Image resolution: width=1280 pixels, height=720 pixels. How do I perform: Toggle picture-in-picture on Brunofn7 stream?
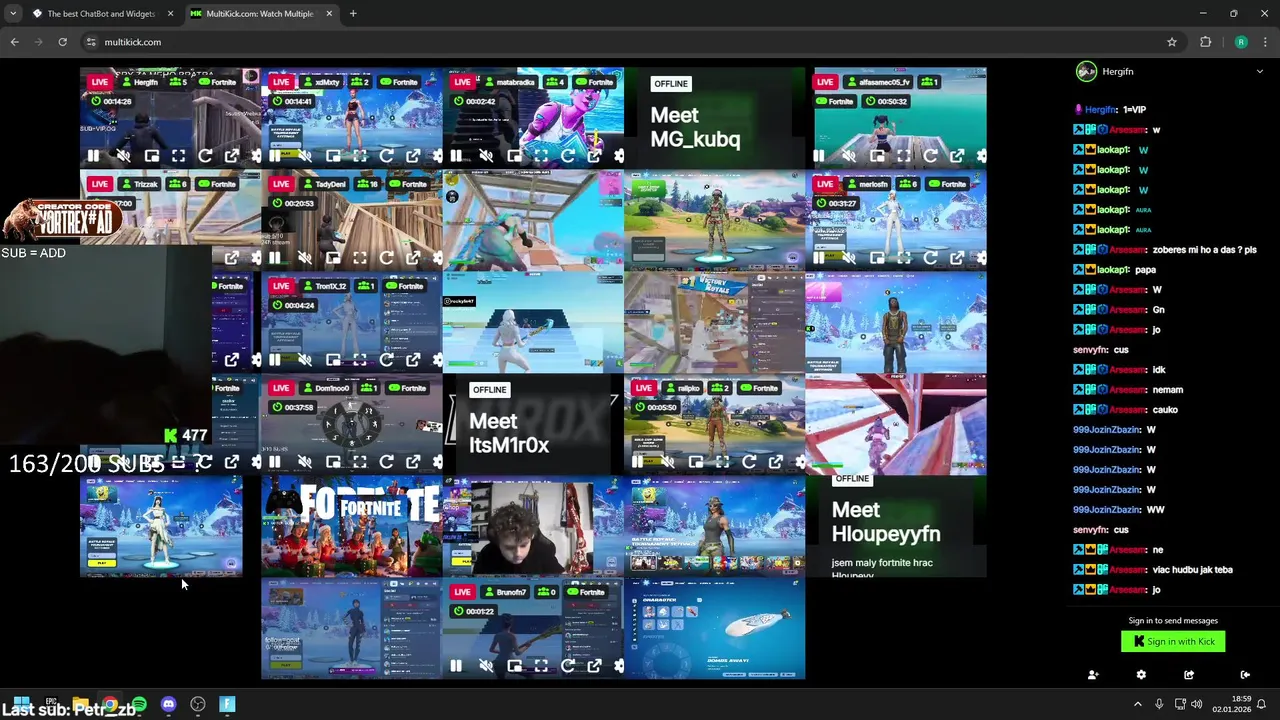pos(514,666)
